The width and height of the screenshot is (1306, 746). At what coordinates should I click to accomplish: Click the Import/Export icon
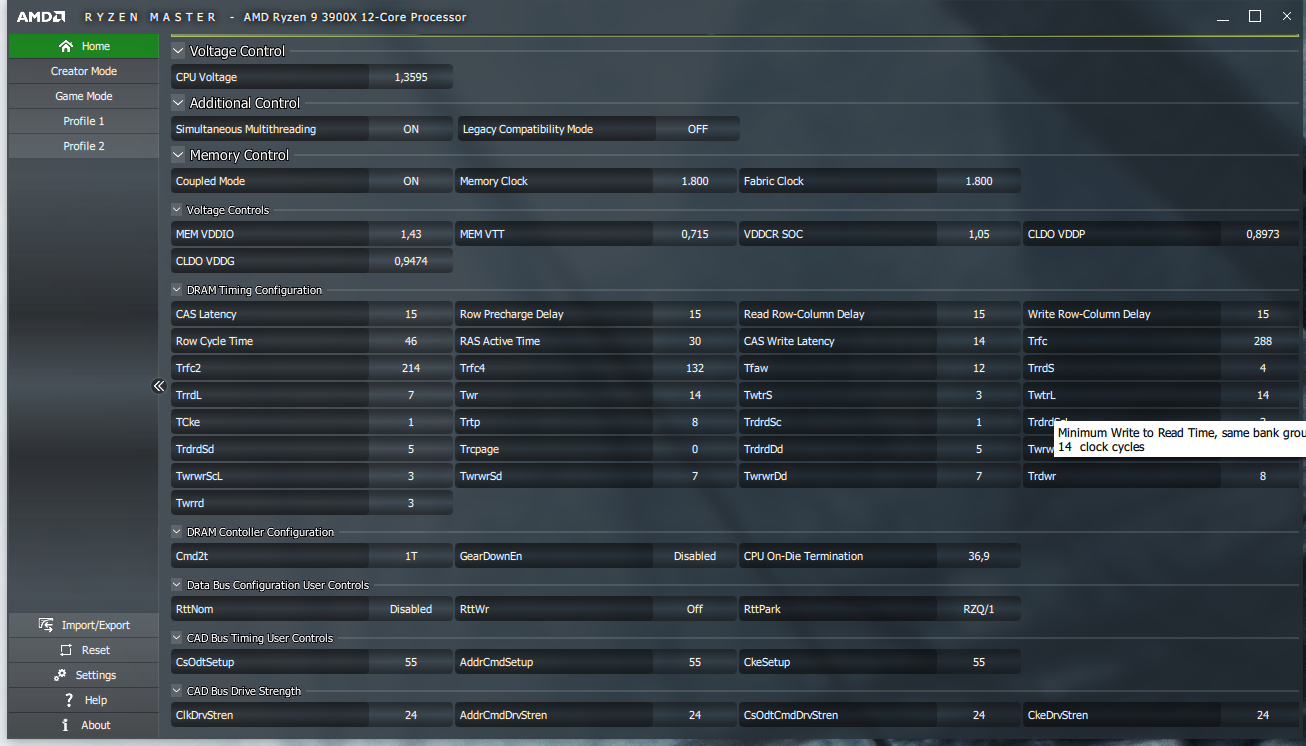[x=46, y=625]
